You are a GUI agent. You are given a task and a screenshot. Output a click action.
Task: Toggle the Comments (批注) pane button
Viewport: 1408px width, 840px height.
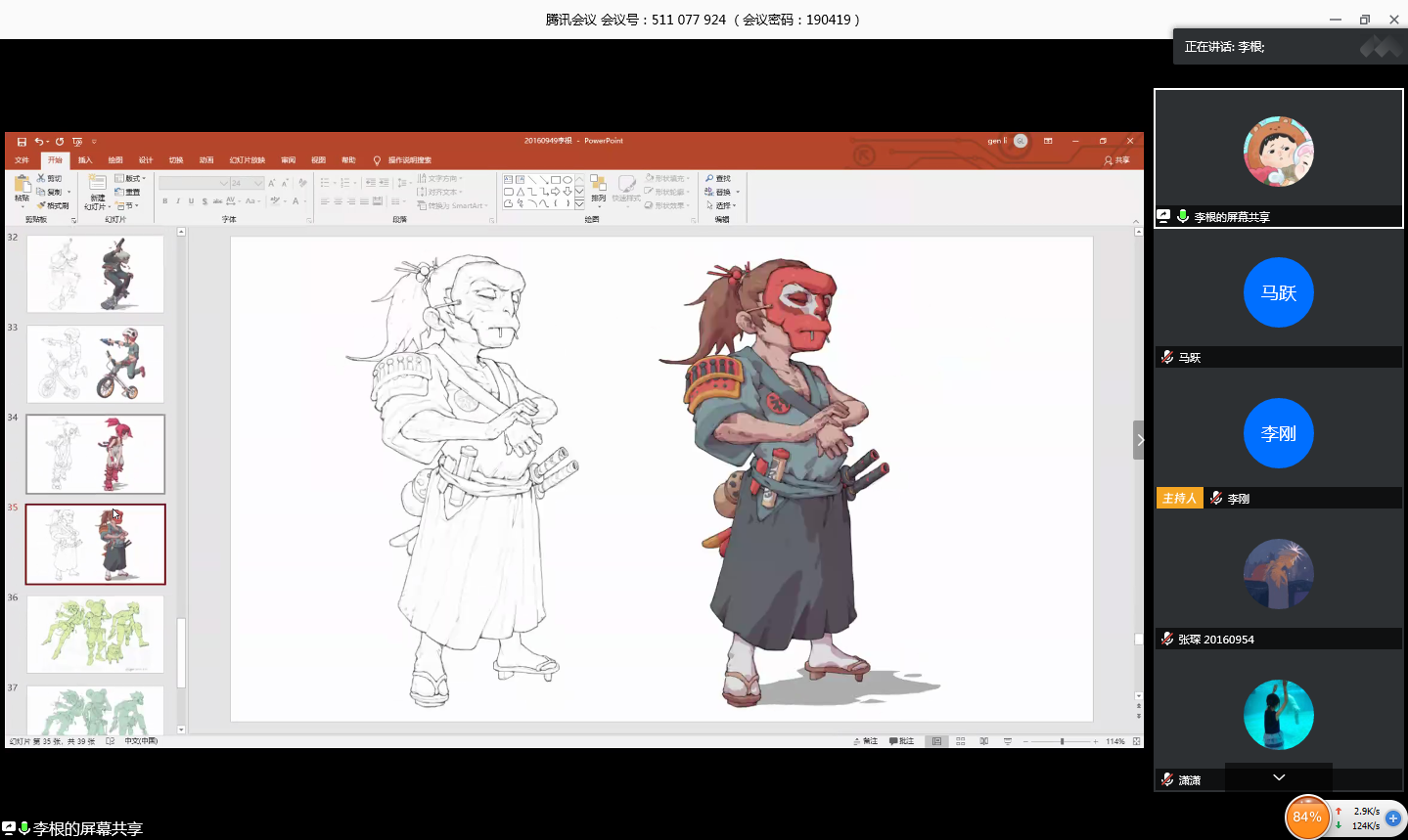tap(901, 741)
